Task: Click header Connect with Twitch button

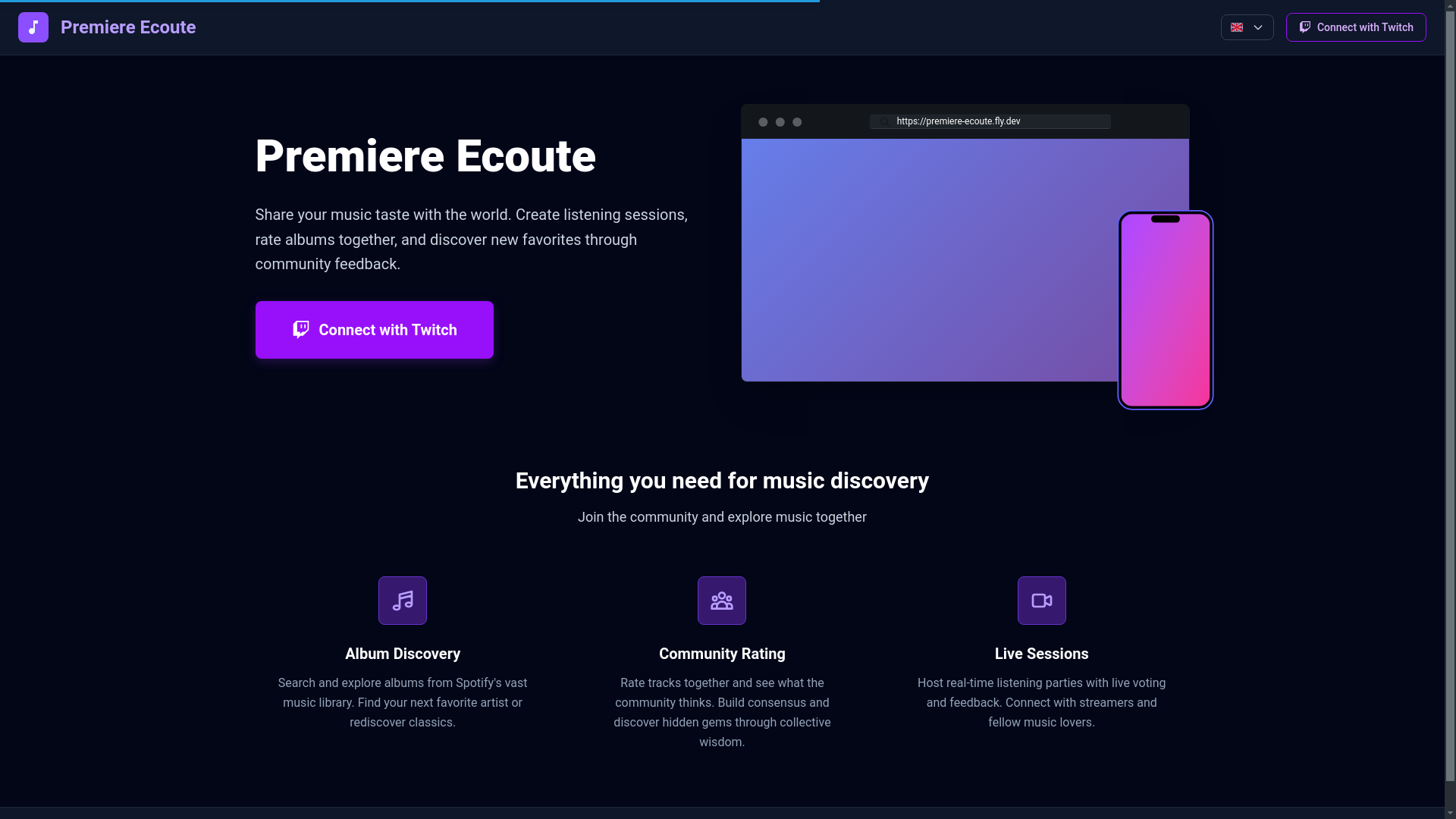Action: (x=1356, y=27)
